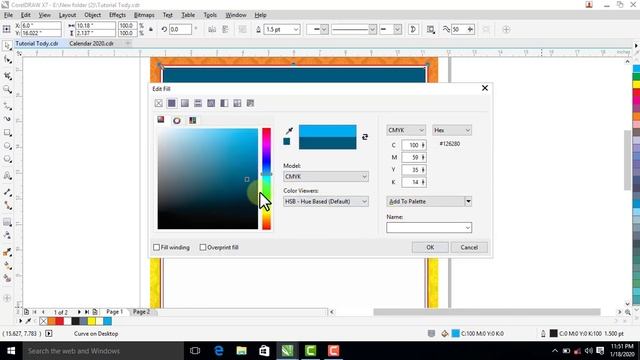The width and height of the screenshot is (640, 360).
Task: Select the Rectangle tool in toolbox
Action: 7,133
